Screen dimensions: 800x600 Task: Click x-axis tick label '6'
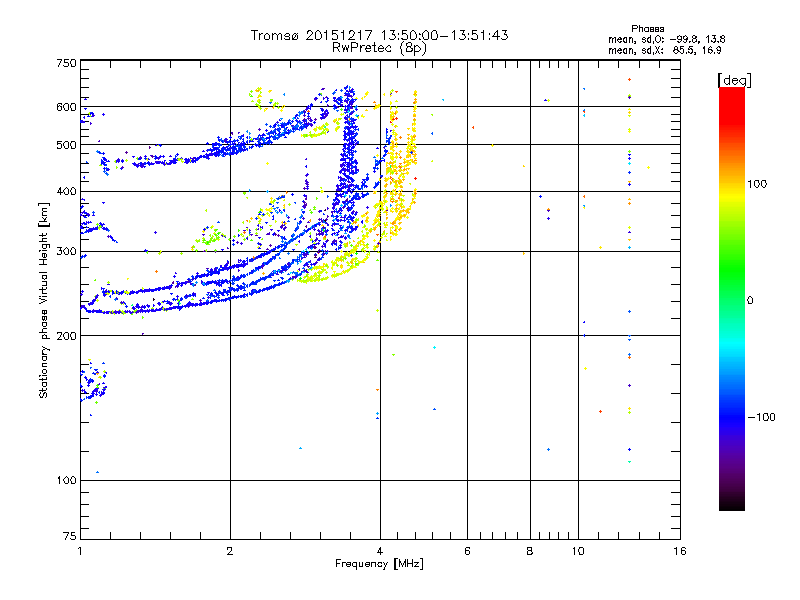click(x=467, y=551)
